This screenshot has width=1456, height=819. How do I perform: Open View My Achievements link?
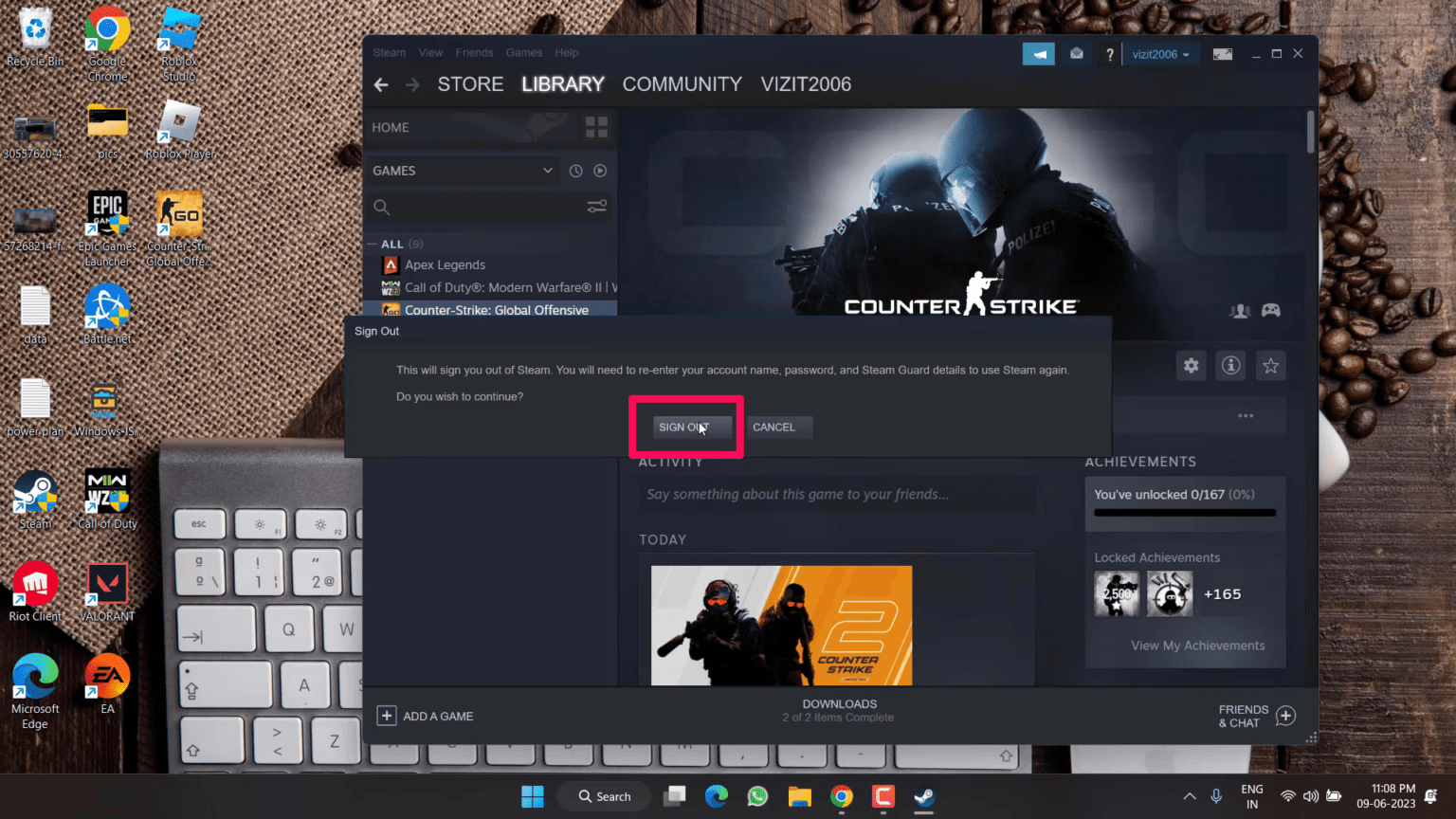(1197, 646)
